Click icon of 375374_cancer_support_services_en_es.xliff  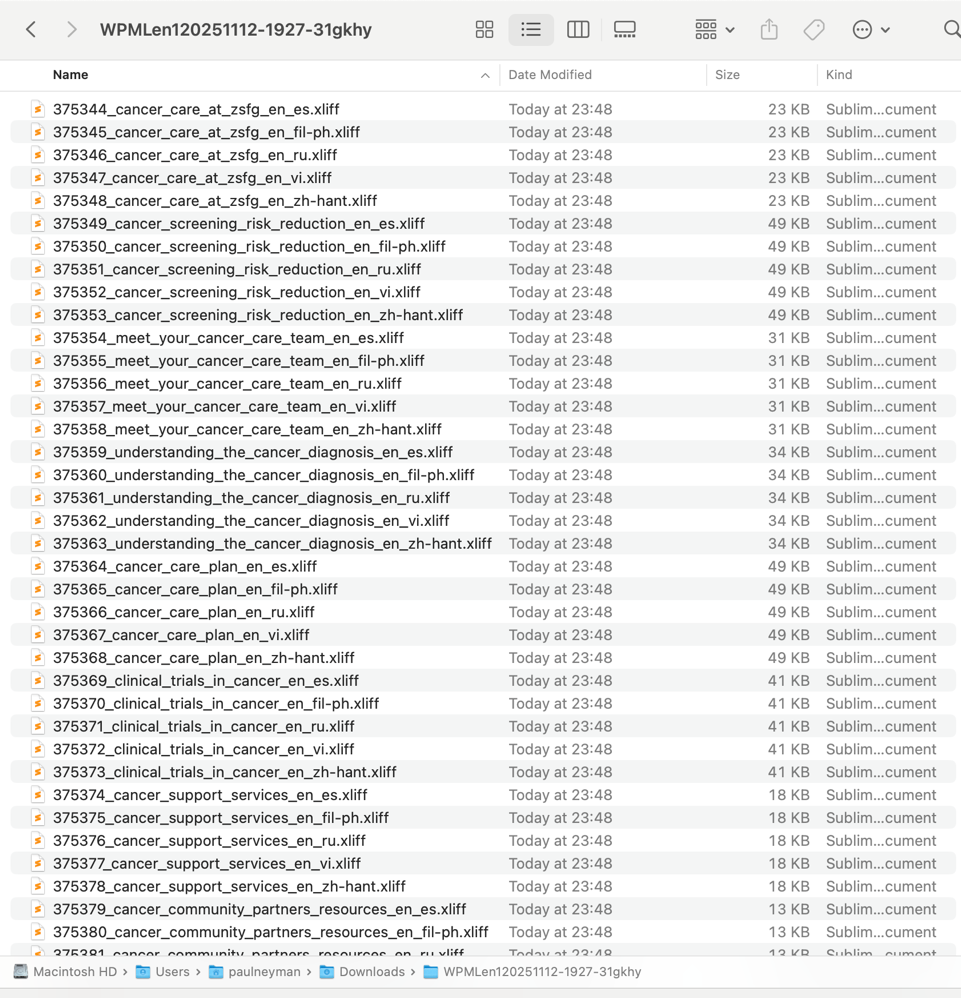click(x=38, y=796)
